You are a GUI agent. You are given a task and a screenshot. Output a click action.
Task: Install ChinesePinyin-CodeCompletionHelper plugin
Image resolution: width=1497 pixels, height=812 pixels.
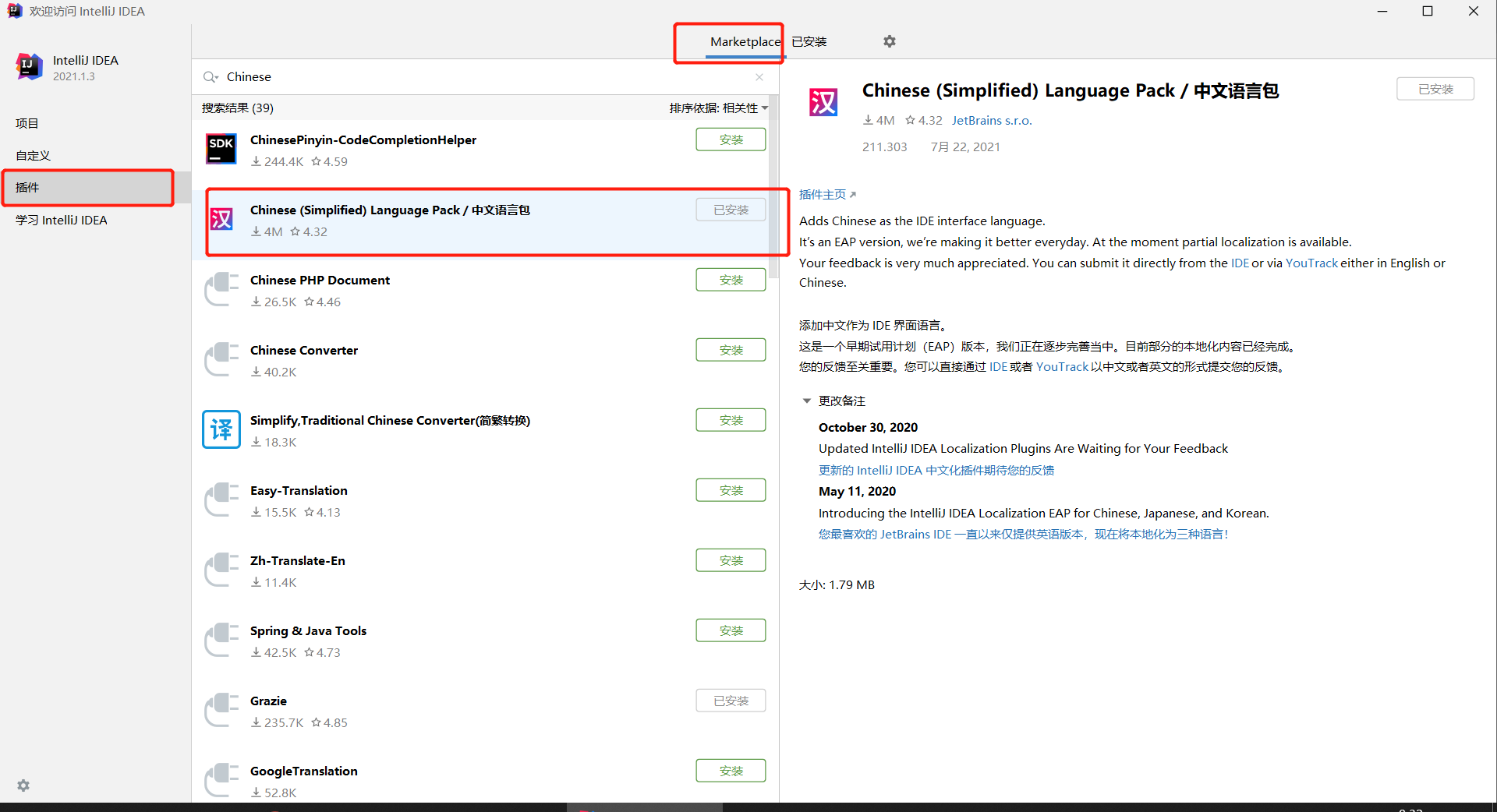point(731,139)
